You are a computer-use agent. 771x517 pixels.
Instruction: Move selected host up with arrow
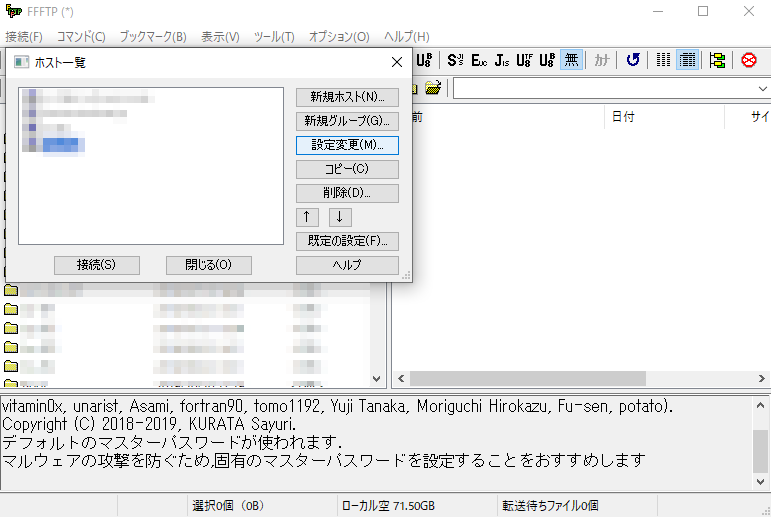[308, 217]
